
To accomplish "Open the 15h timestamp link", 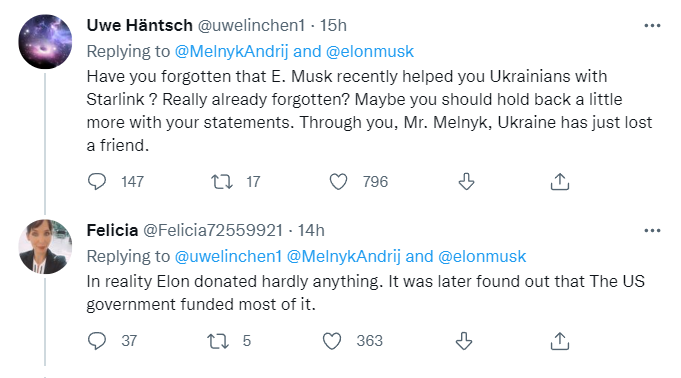I will point(334,26).
